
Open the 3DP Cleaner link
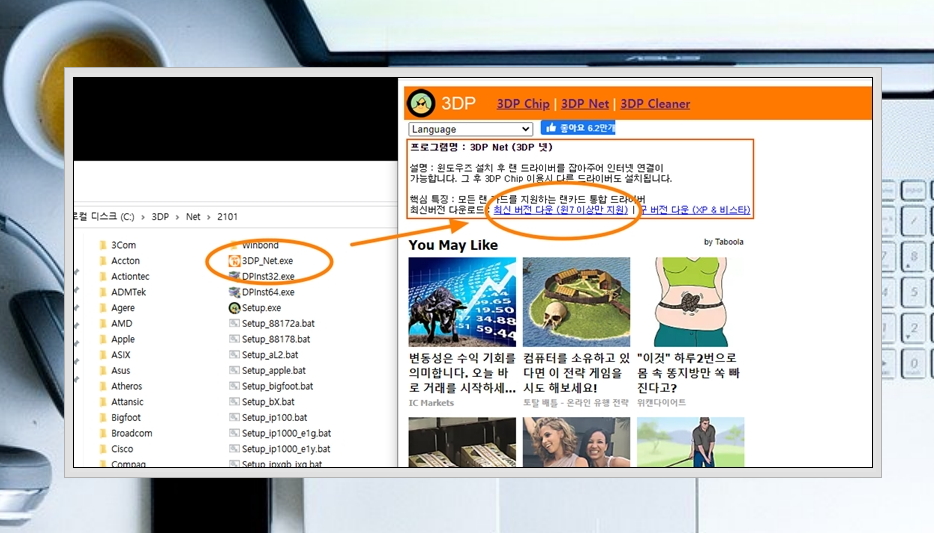coord(655,104)
